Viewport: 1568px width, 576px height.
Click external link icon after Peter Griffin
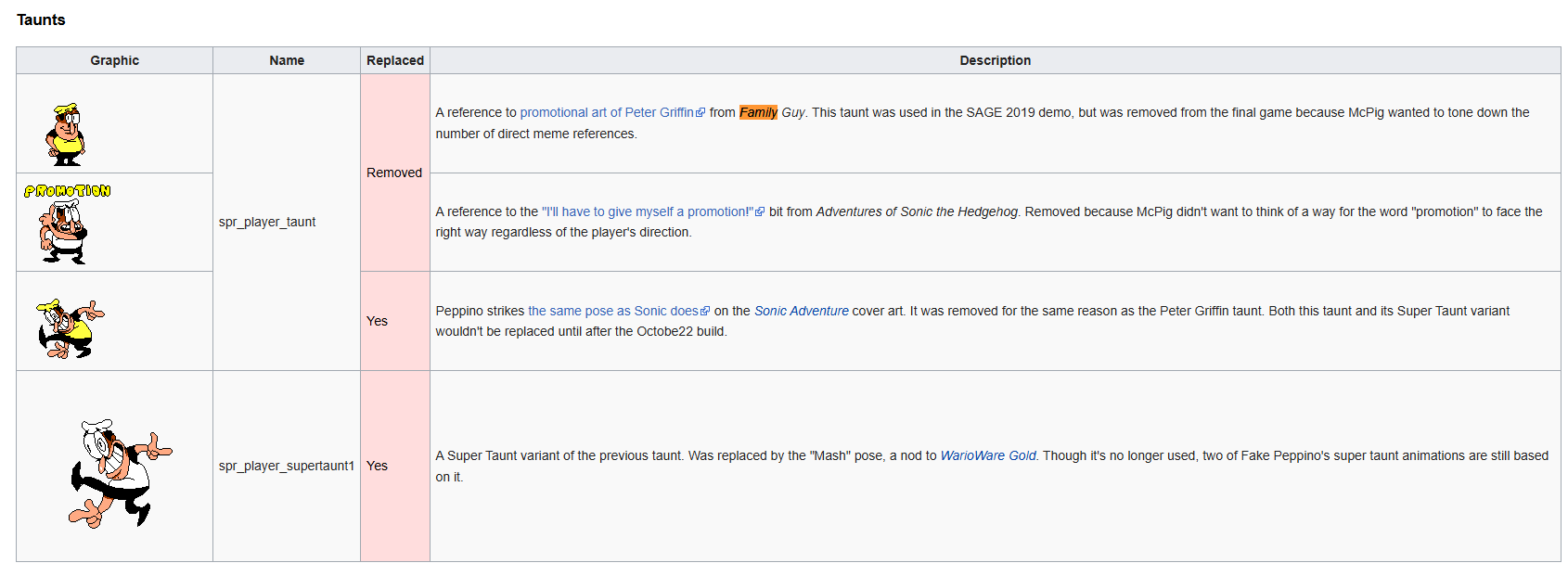[x=700, y=113]
